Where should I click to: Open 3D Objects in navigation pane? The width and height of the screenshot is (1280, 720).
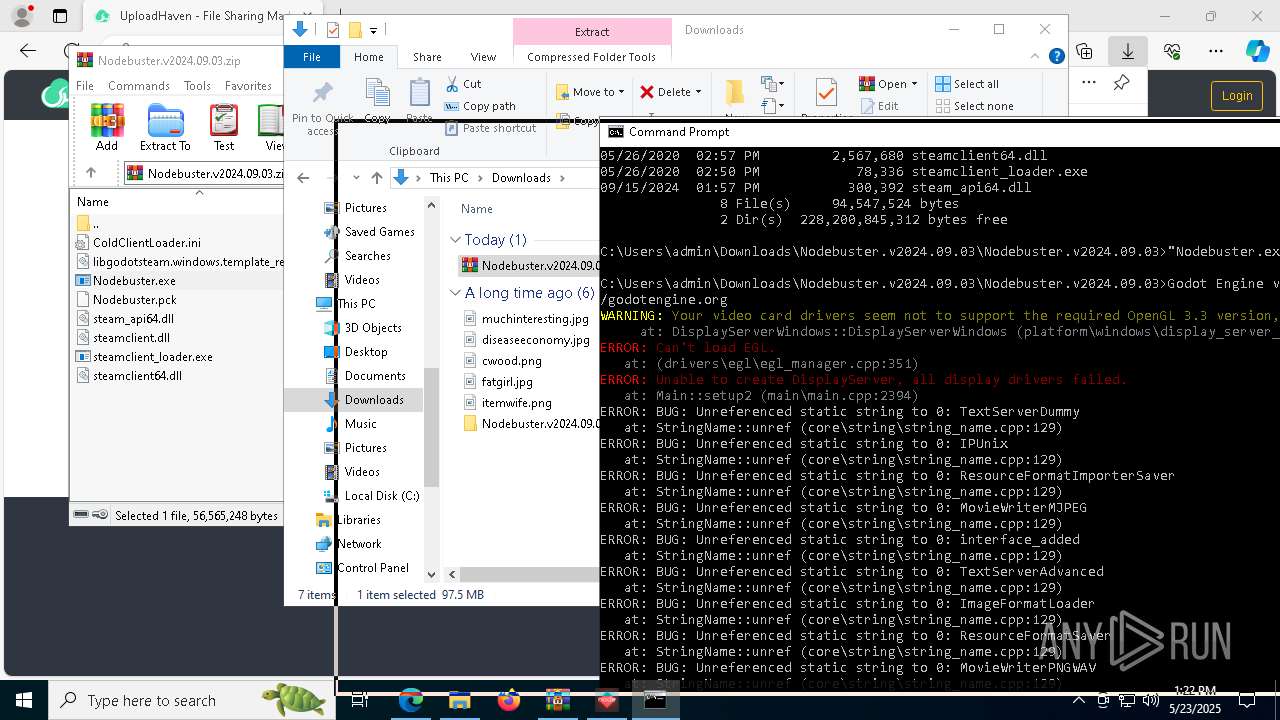click(x=362, y=328)
